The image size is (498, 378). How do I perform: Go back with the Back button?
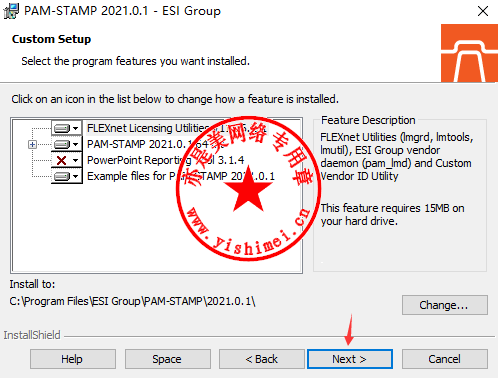click(262, 359)
